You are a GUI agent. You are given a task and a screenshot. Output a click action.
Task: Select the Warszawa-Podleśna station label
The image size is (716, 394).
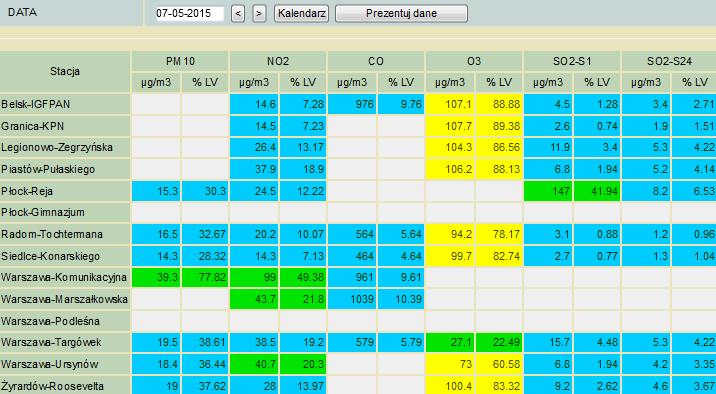65,321
